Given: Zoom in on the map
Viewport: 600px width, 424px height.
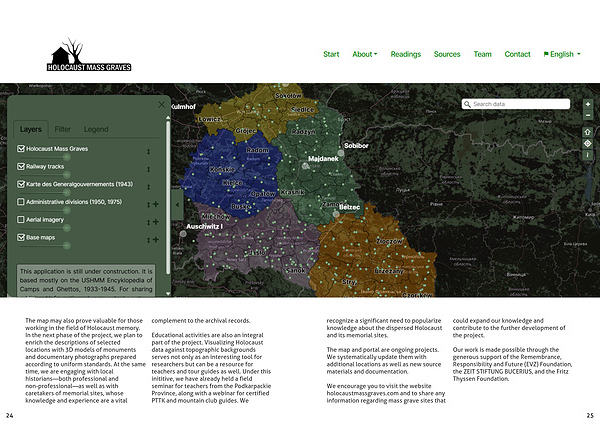Looking at the screenshot, I should tap(588, 104).
